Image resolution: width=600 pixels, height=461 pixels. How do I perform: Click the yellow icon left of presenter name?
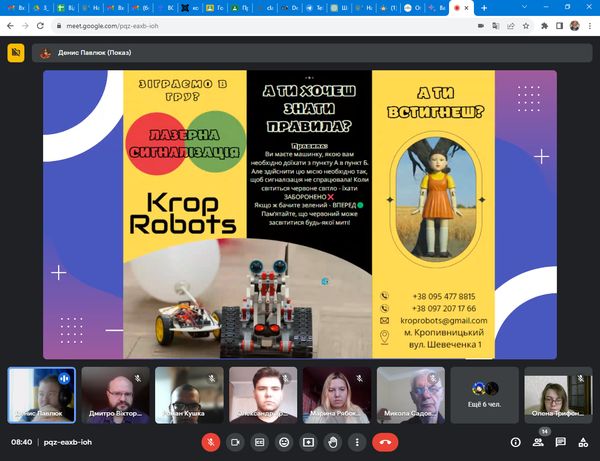(x=16, y=53)
